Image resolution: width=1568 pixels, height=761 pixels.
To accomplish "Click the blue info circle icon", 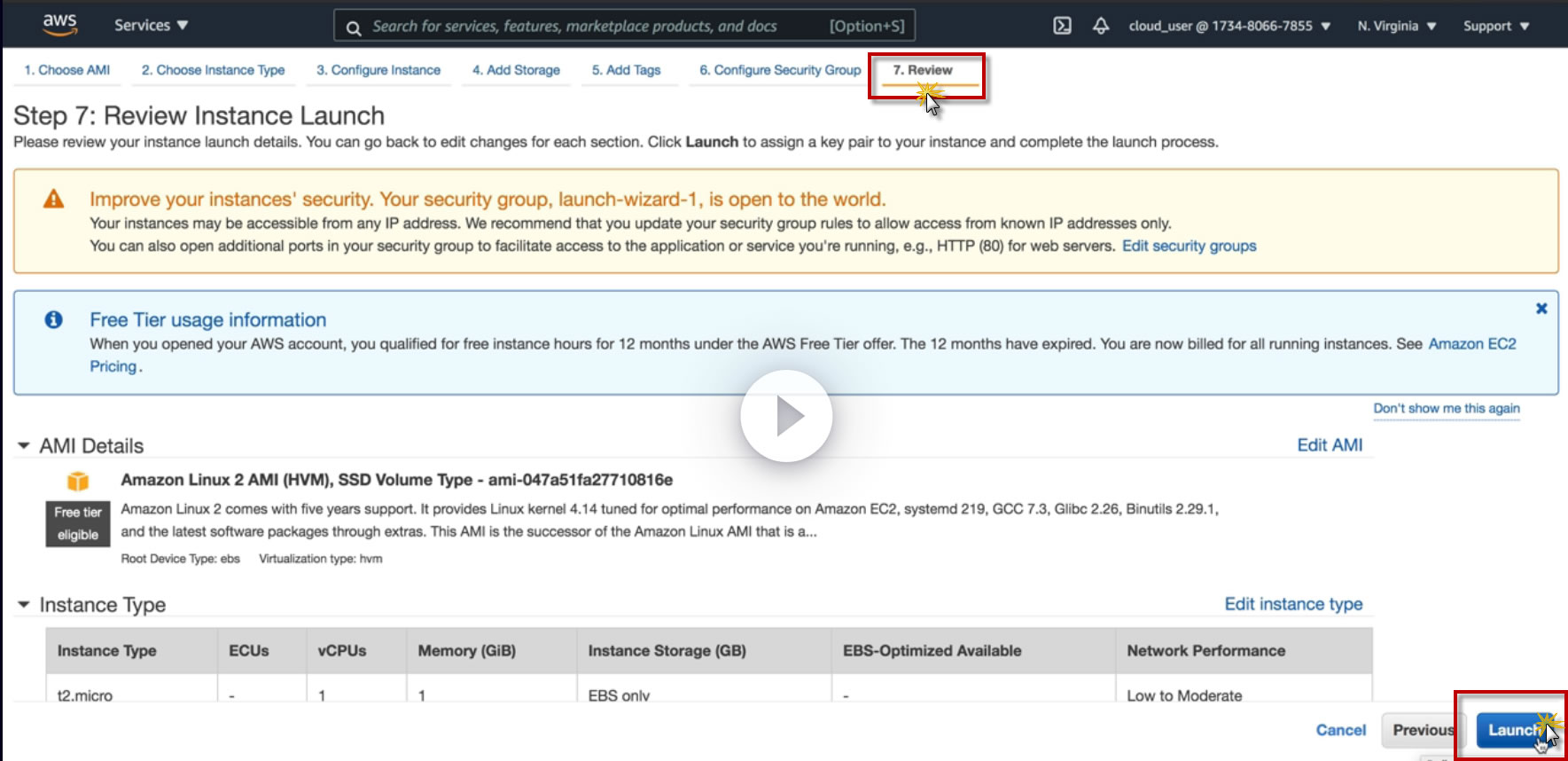I will click(x=54, y=319).
